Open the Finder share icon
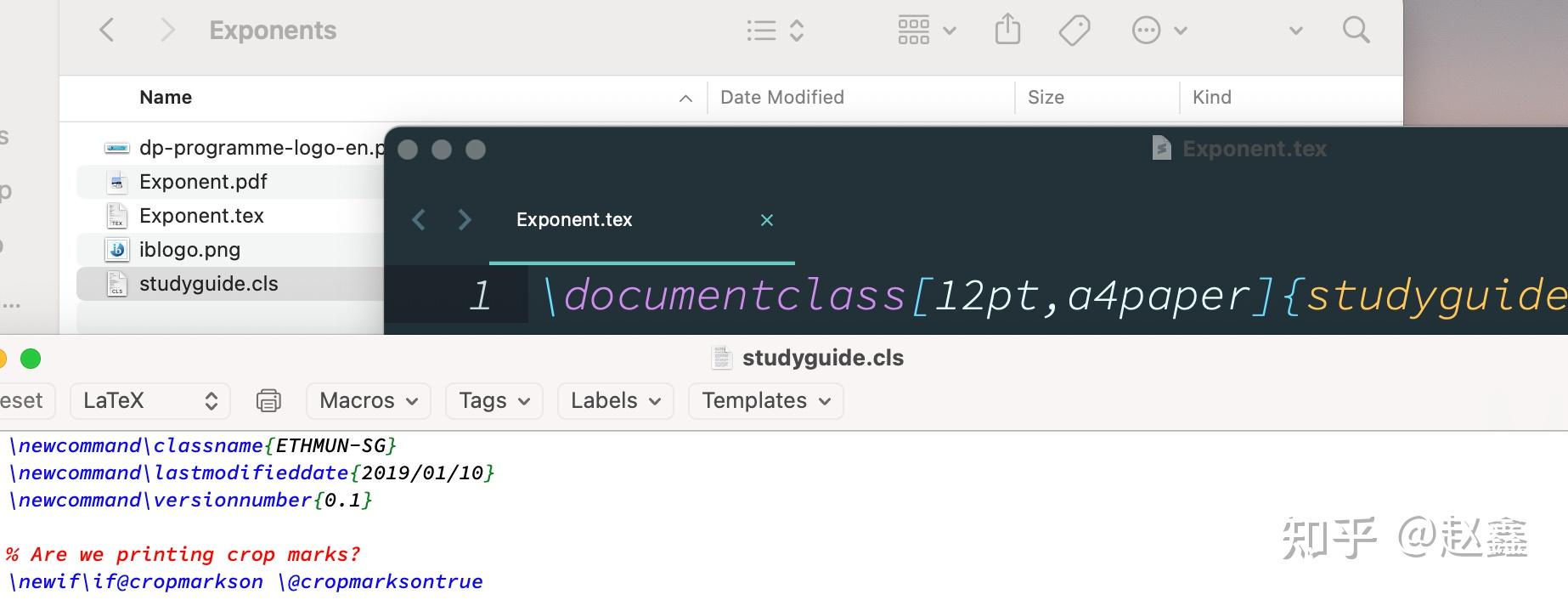1568x600 pixels. [1007, 30]
